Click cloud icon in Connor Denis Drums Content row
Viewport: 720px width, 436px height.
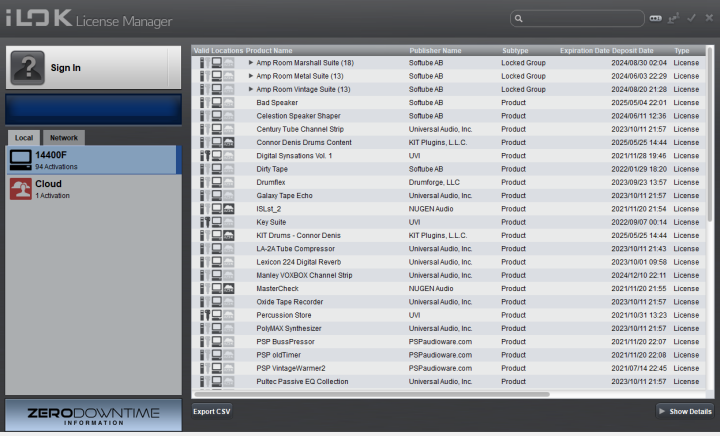(x=229, y=142)
